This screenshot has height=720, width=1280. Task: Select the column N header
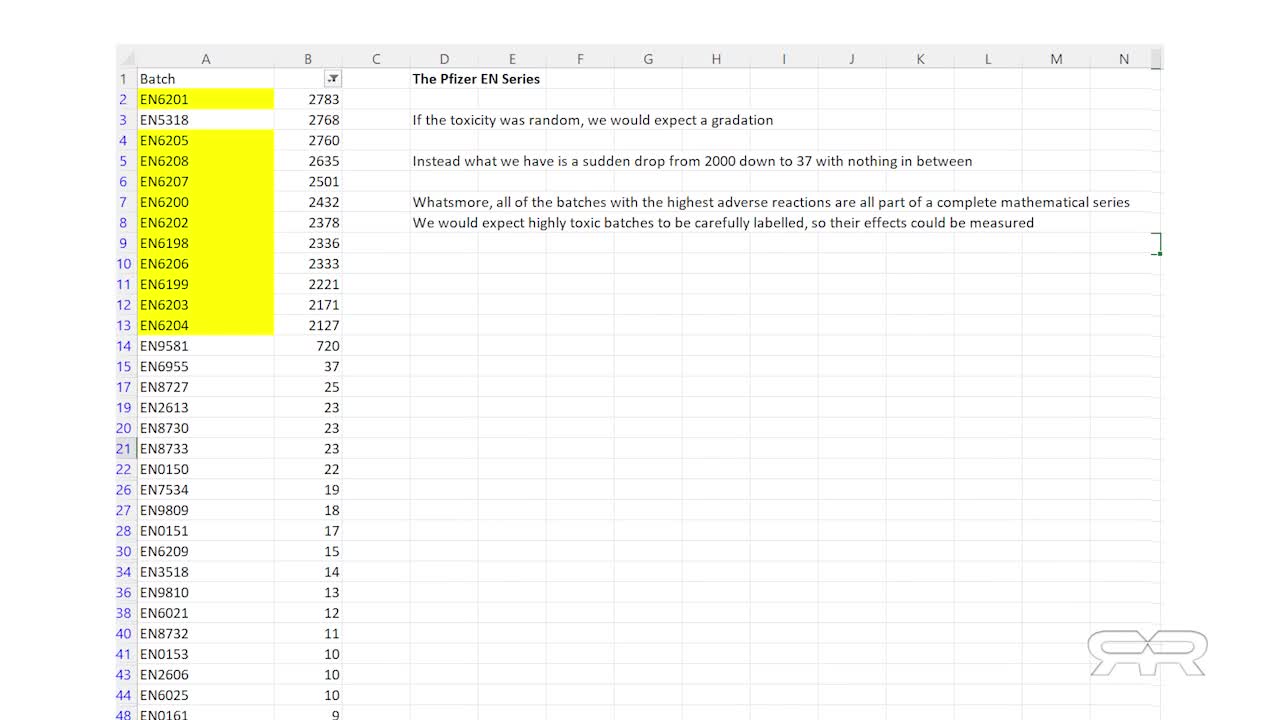click(1124, 59)
